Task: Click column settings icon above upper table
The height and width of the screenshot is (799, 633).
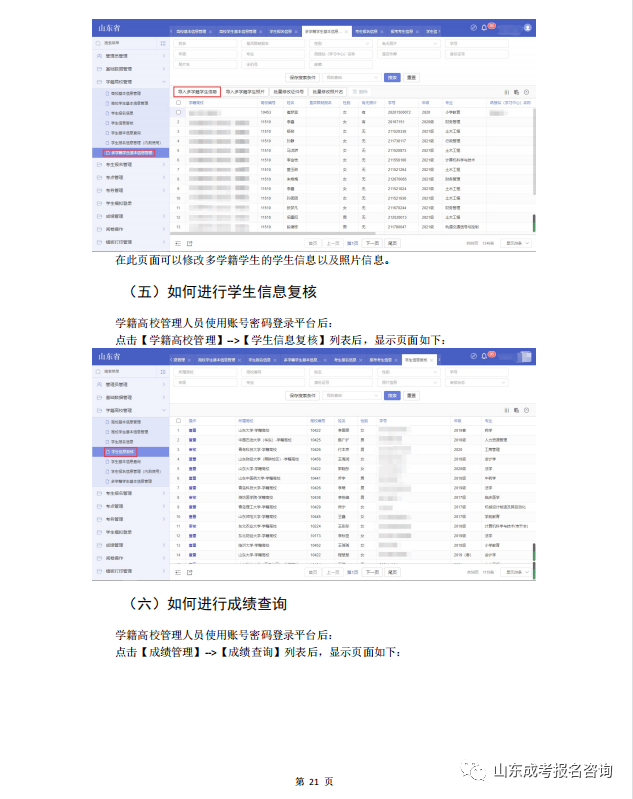Action: [x=507, y=92]
